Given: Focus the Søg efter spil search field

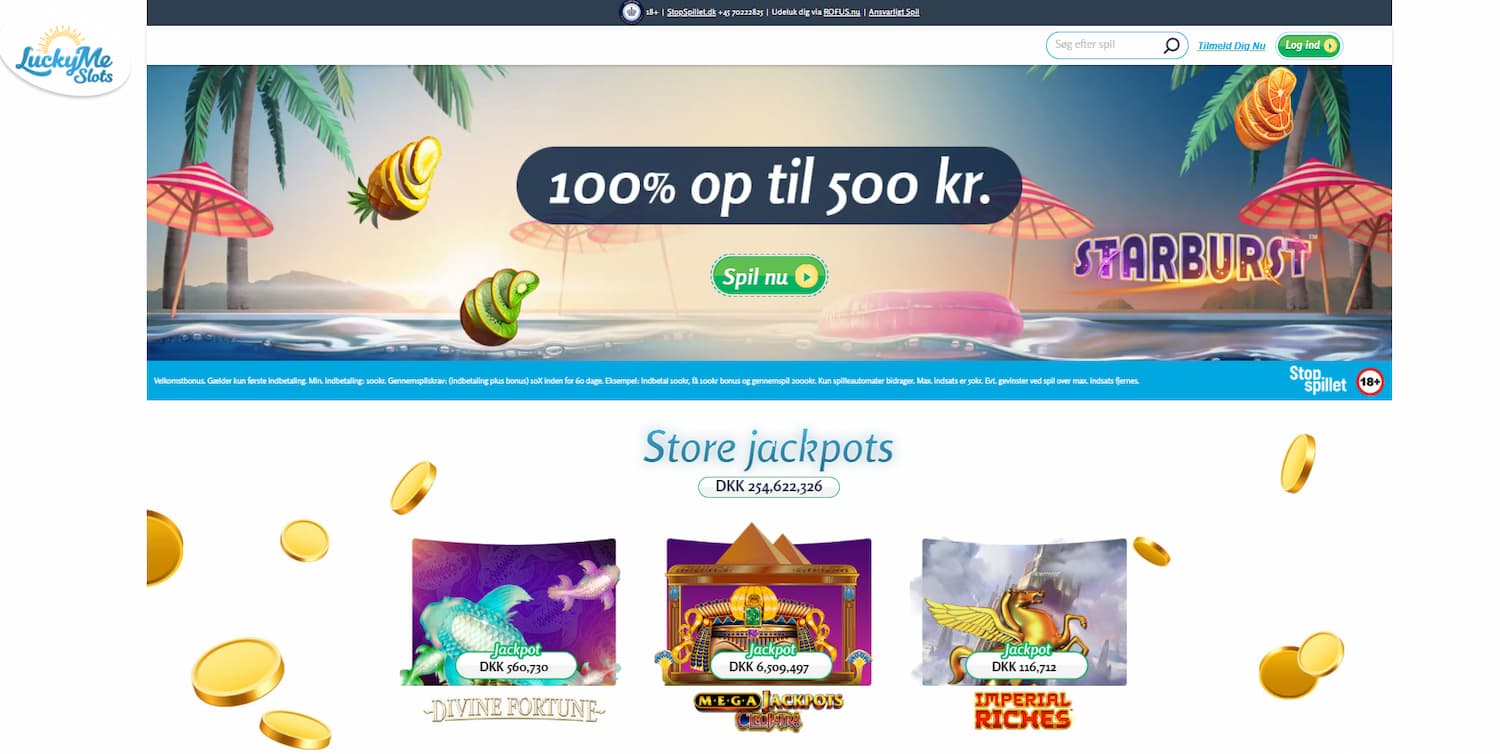Looking at the screenshot, I should coord(1116,45).
